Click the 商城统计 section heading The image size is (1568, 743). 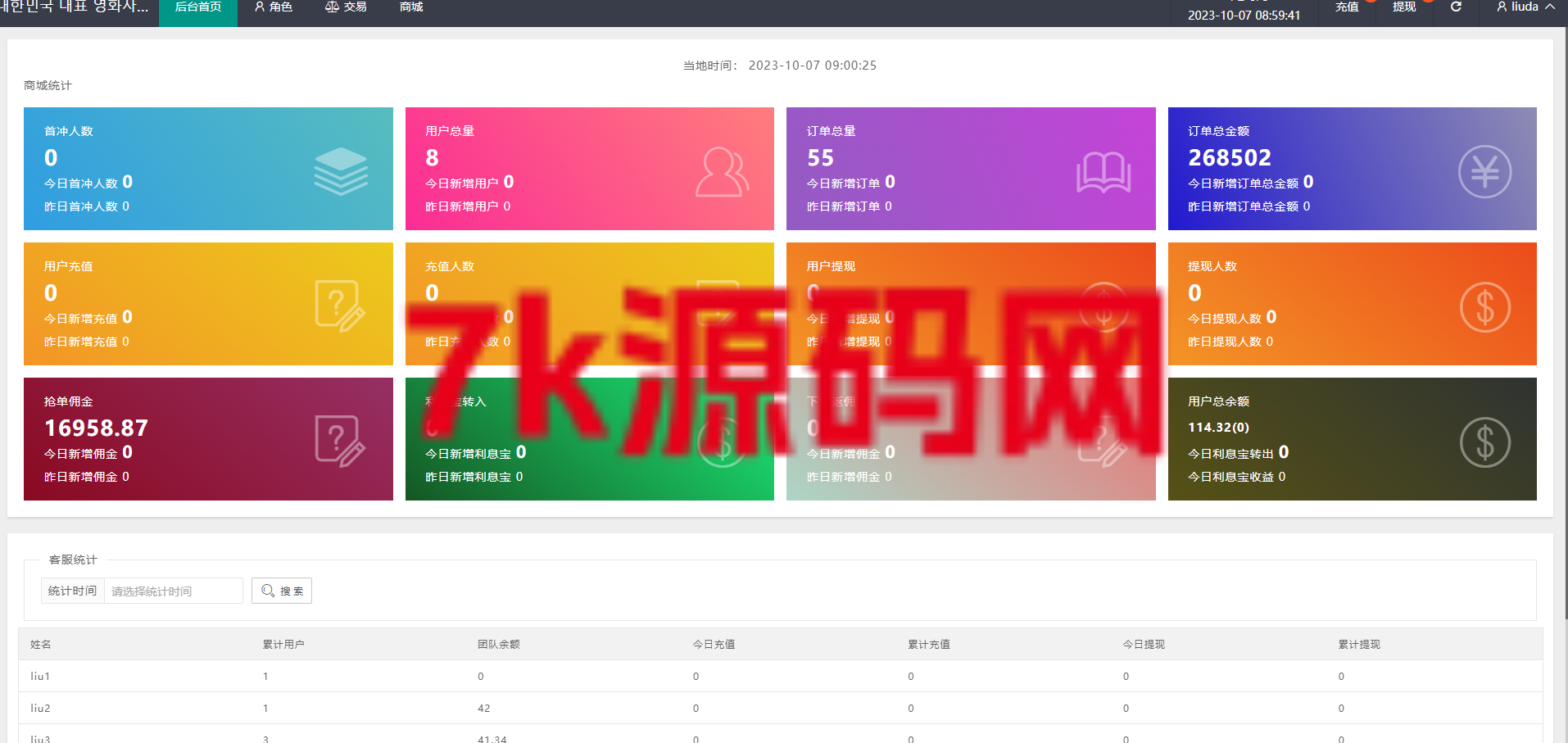coord(48,85)
